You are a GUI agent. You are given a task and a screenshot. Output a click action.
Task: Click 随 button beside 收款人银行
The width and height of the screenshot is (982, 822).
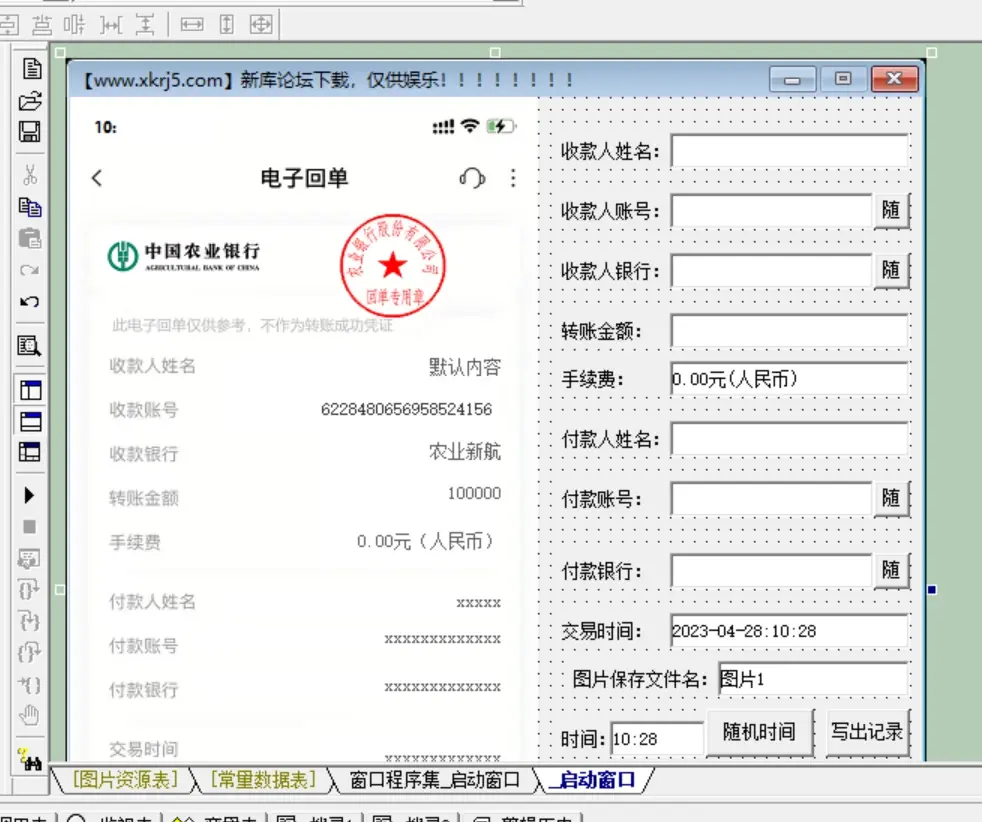(x=891, y=270)
